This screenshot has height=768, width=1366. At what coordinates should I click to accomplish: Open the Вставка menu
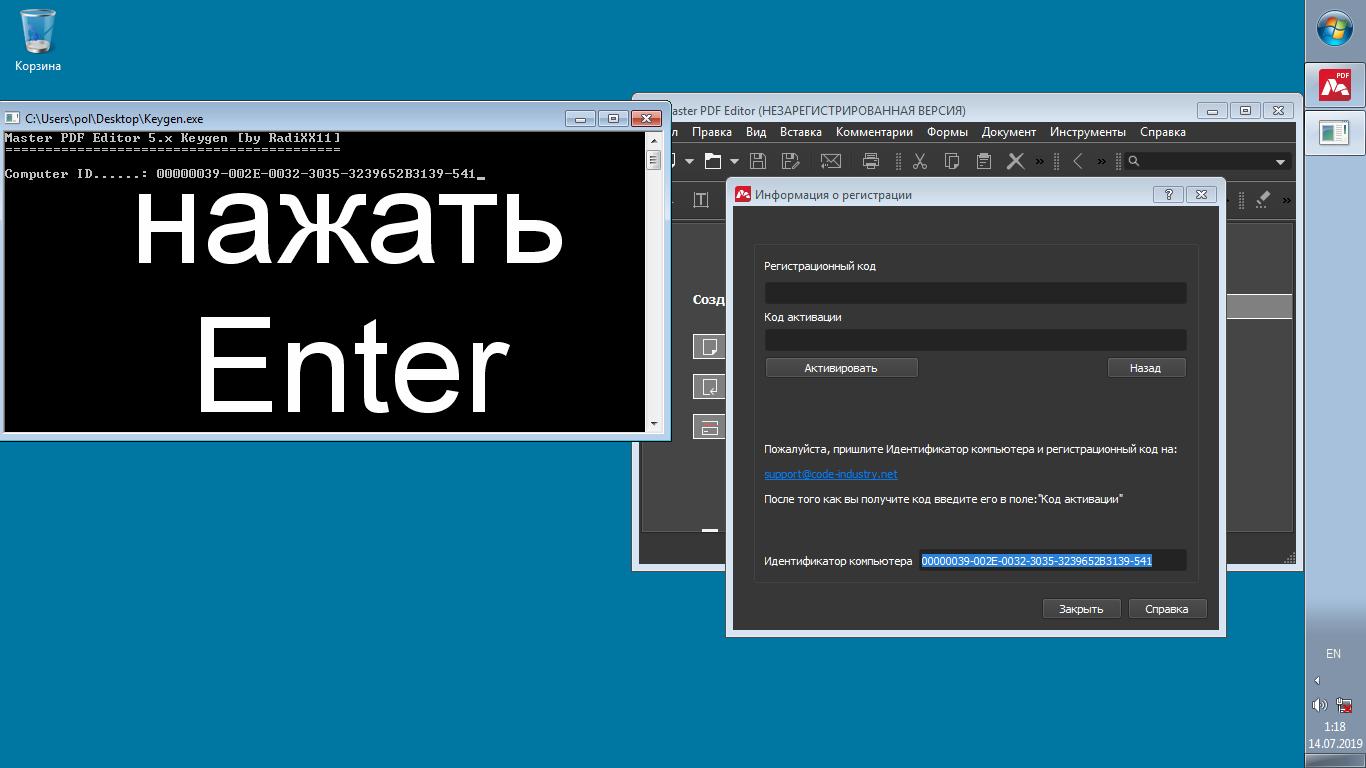tap(801, 132)
